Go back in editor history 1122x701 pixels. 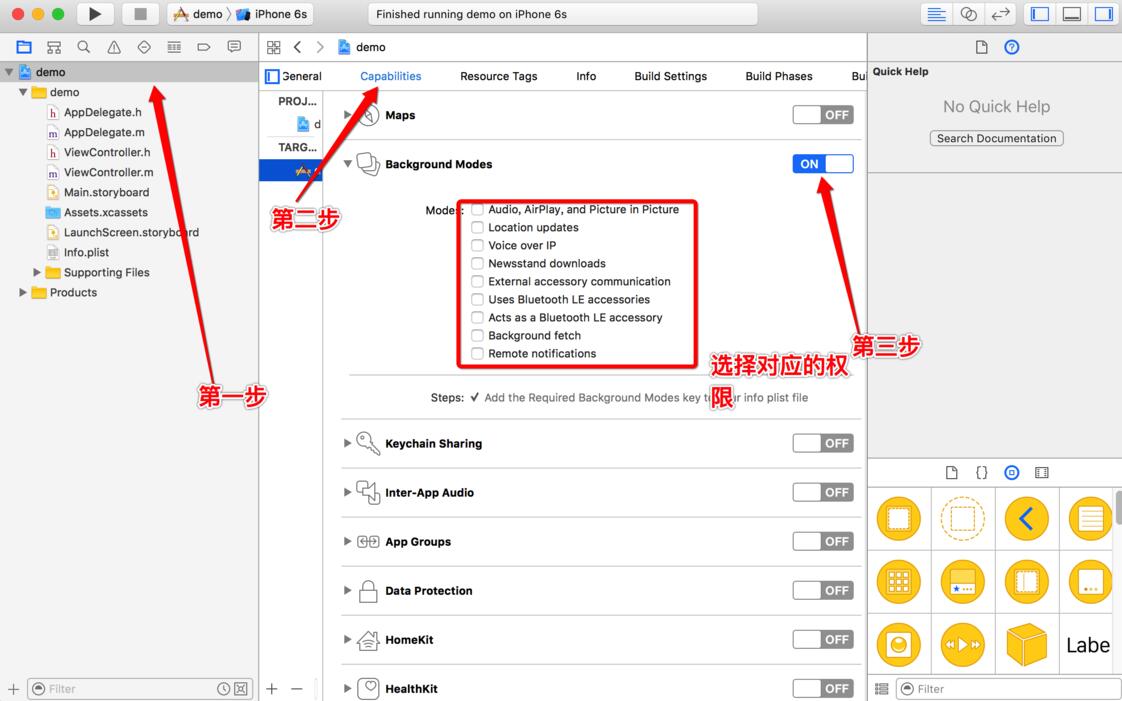[x=297, y=47]
